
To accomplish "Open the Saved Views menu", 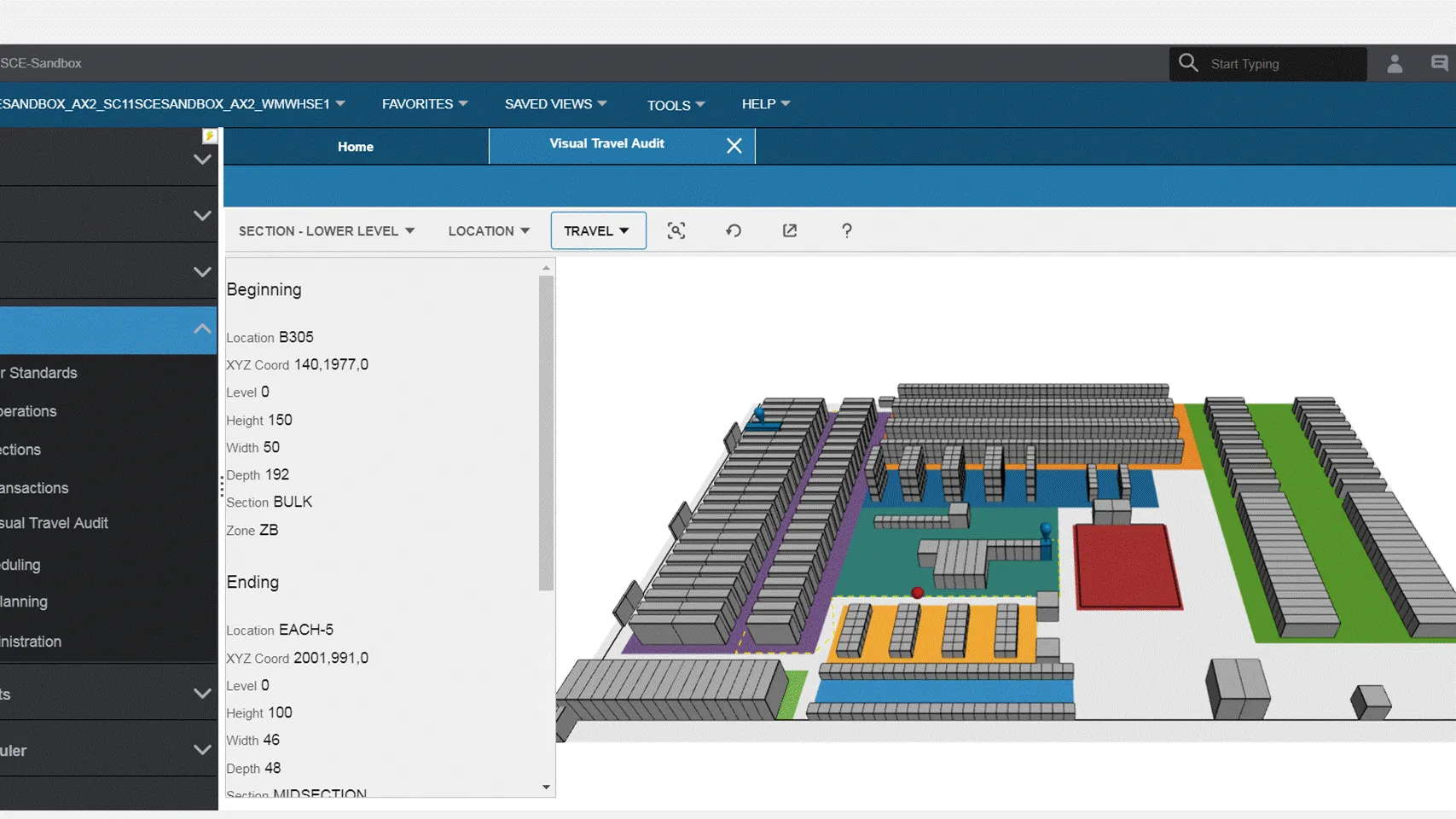I will click(556, 104).
